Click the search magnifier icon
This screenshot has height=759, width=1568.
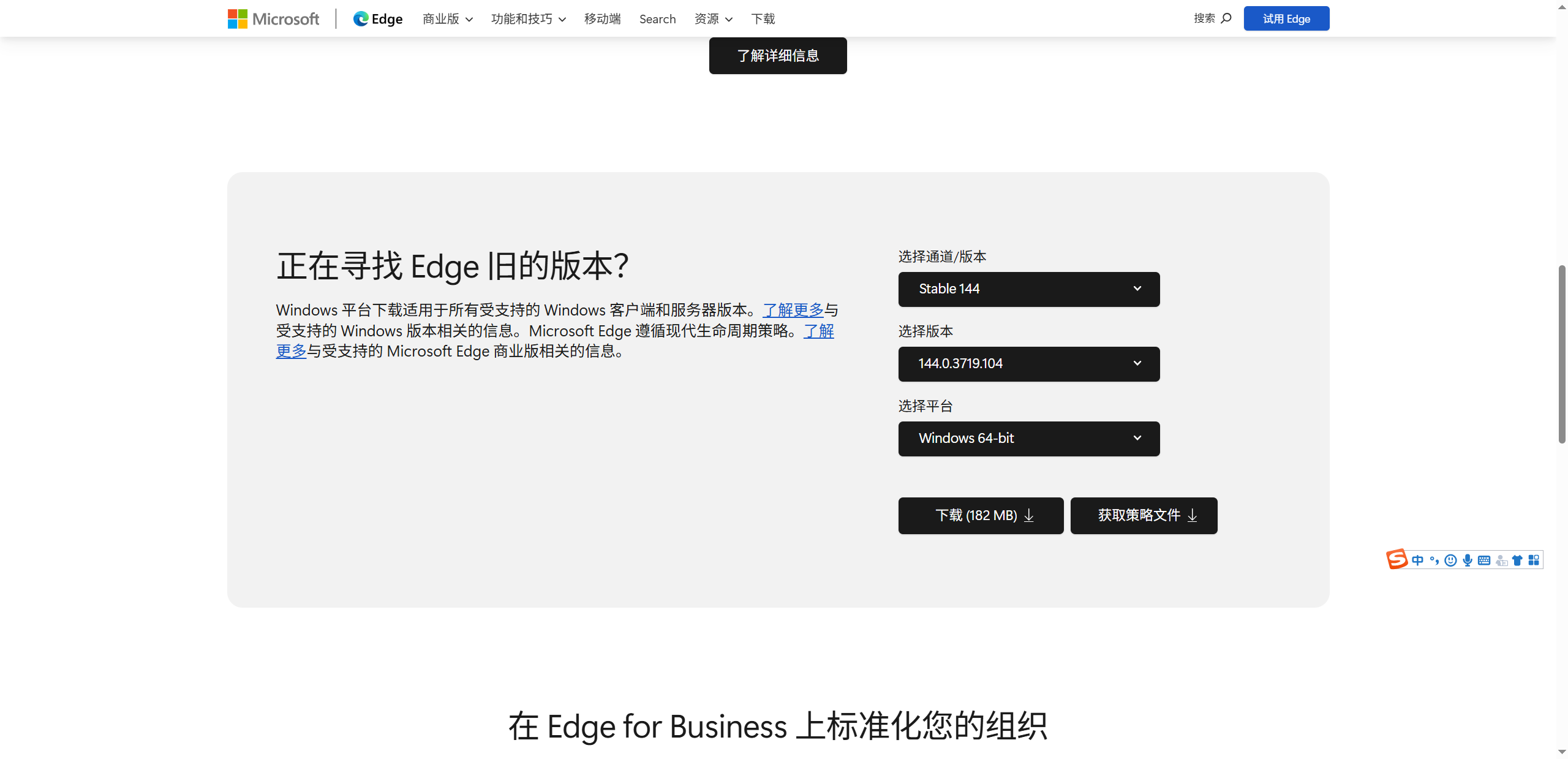tap(1226, 18)
